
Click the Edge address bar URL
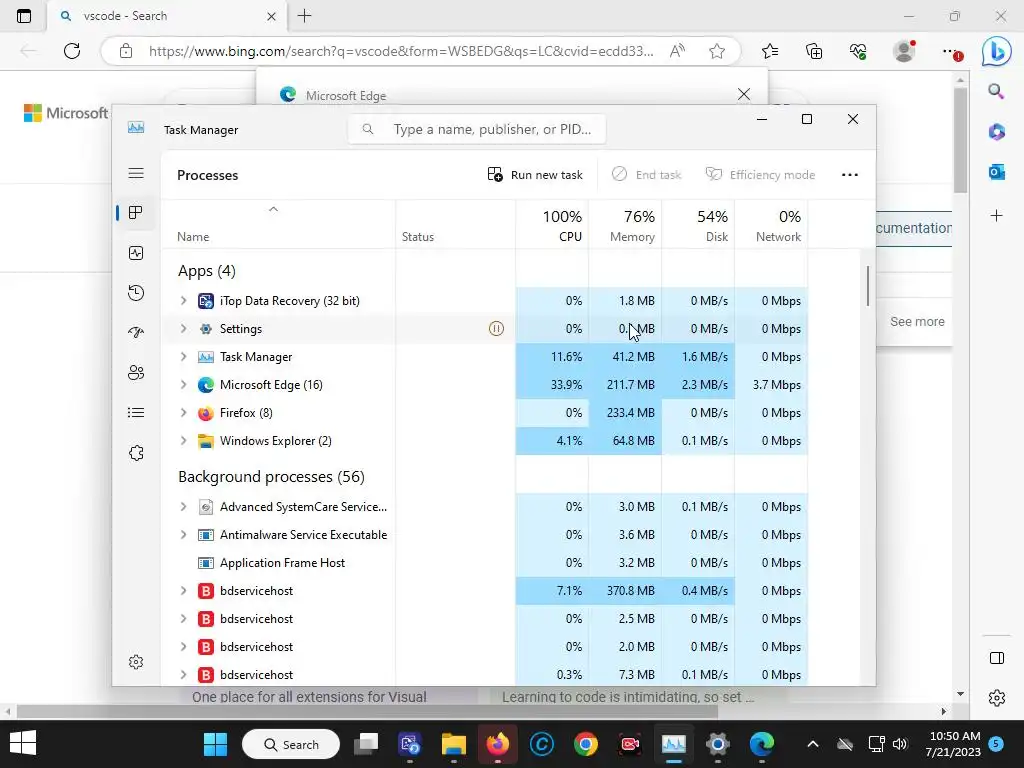point(401,51)
